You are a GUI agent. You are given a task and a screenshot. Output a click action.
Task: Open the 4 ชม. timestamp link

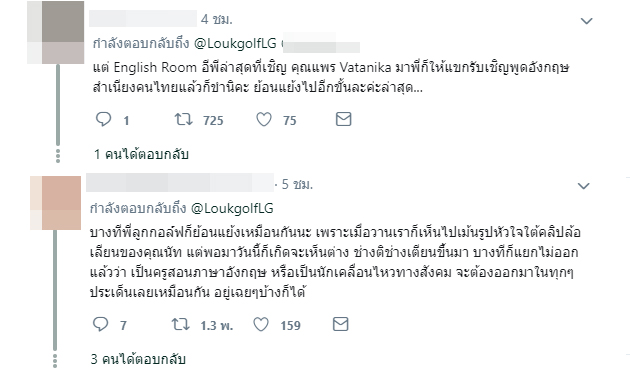(217, 19)
